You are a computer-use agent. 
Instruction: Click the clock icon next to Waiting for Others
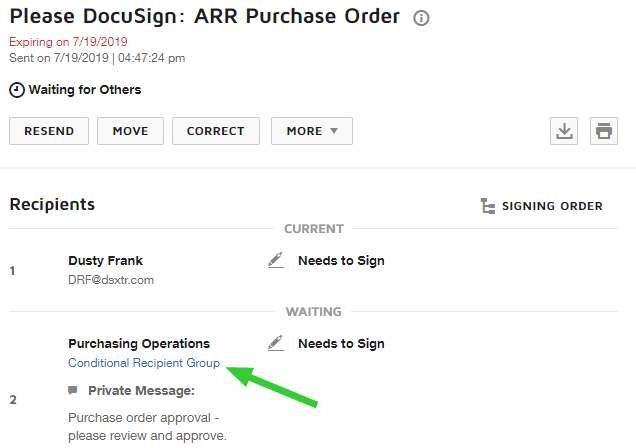pyautogui.click(x=17, y=90)
